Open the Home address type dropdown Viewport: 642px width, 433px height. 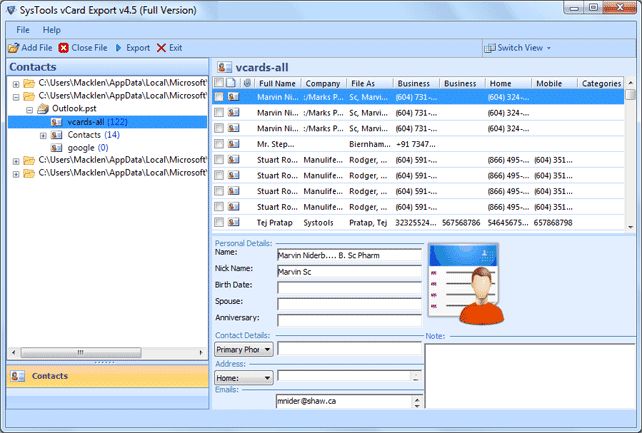pyautogui.click(x=243, y=378)
